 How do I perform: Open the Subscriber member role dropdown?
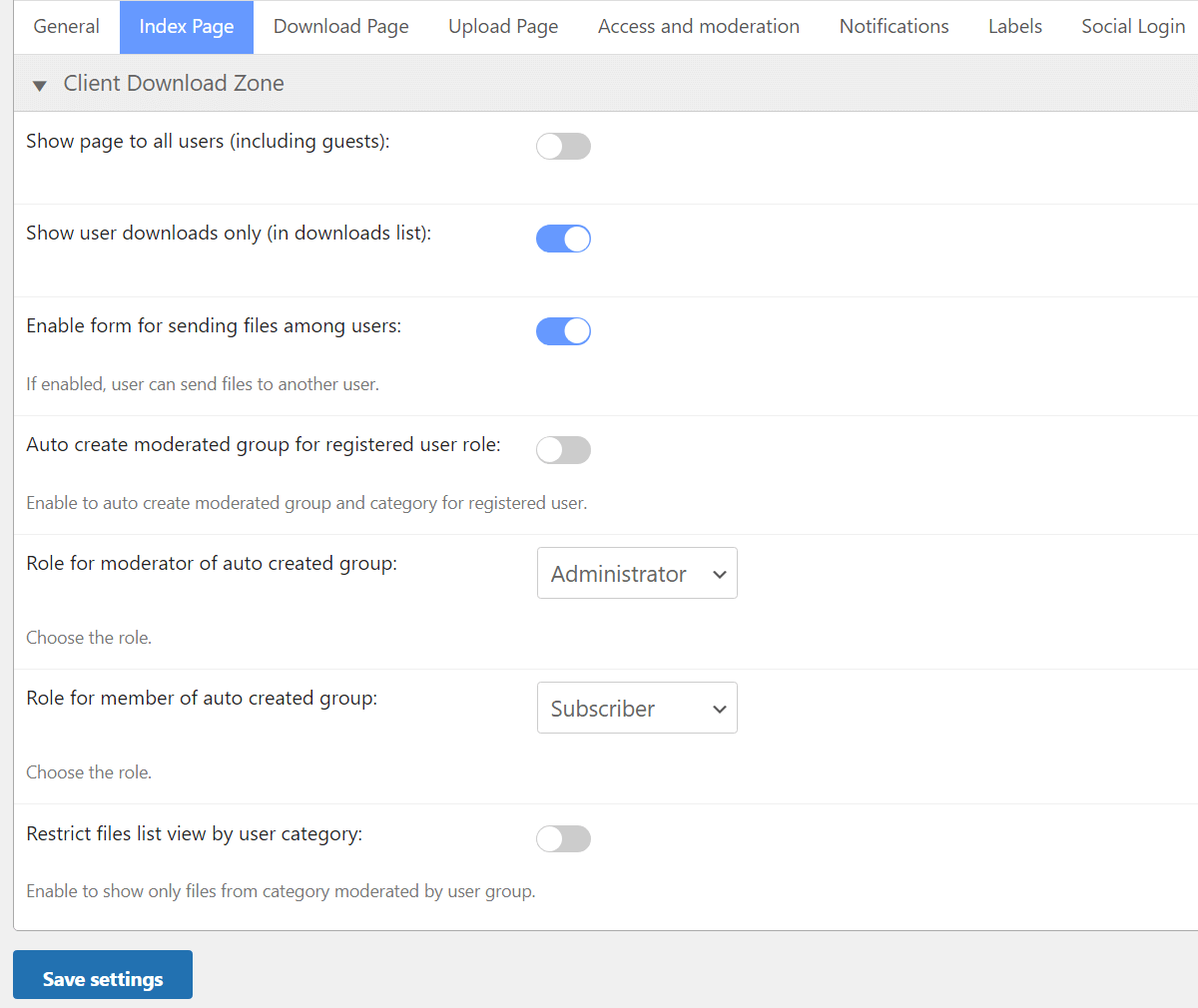click(x=637, y=709)
